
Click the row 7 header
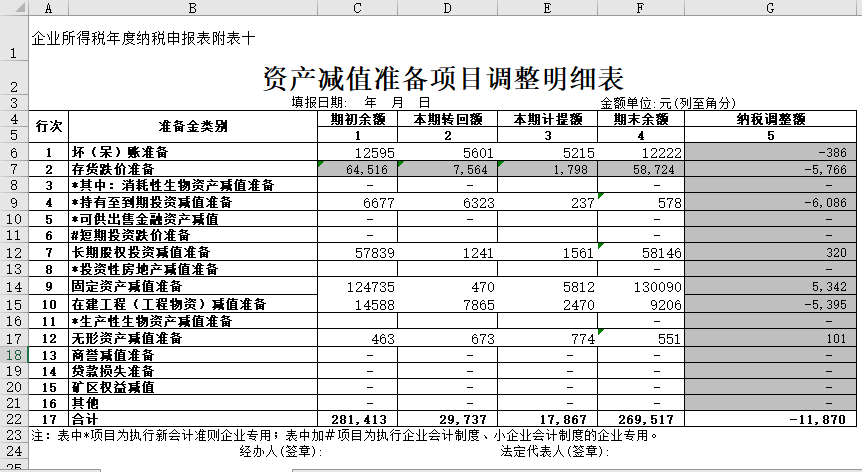coord(14,169)
